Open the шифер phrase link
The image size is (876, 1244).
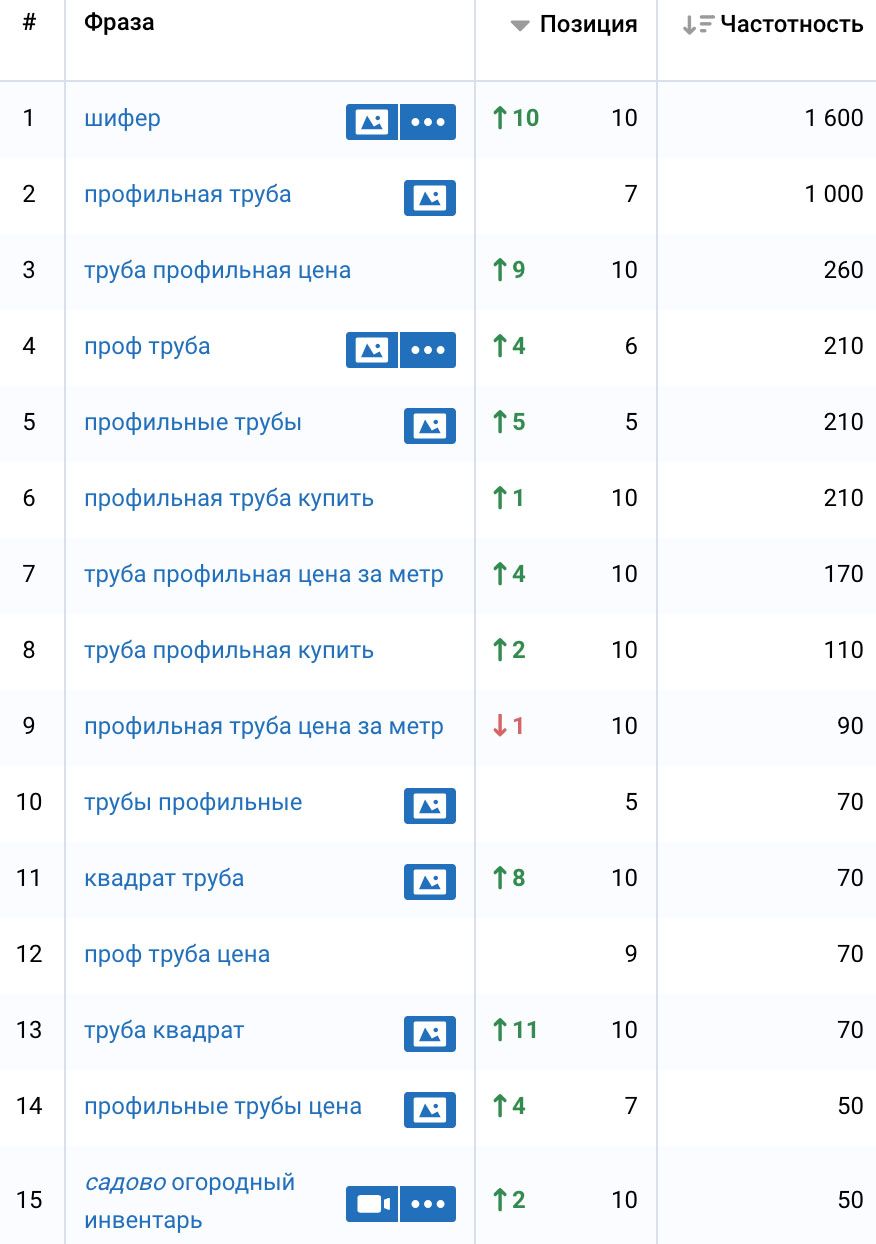(x=122, y=118)
